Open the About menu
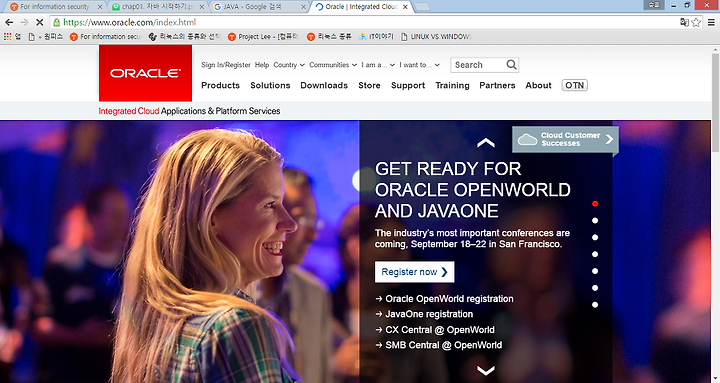720x383 pixels. [x=538, y=85]
